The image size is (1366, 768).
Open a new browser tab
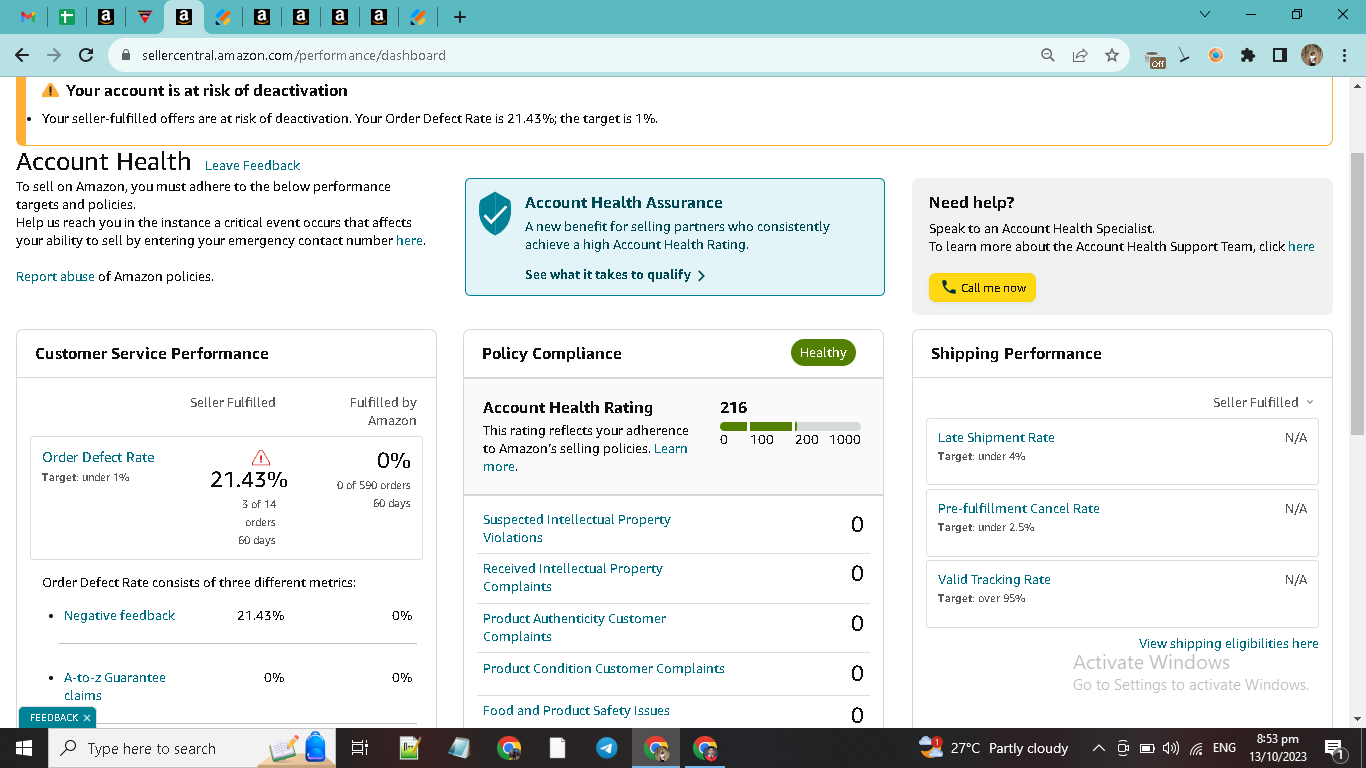[x=460, y=17]
